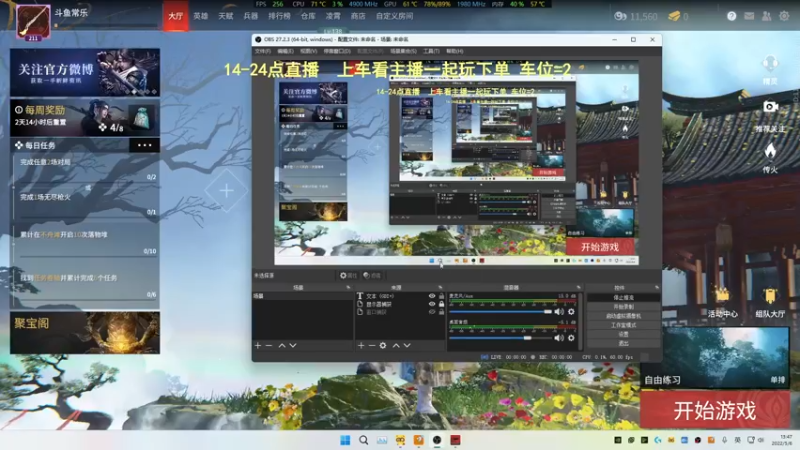Screen dimensions: 800x450
Task: Click the 每周奖励 weekly reward progress card
Action: 85,117
